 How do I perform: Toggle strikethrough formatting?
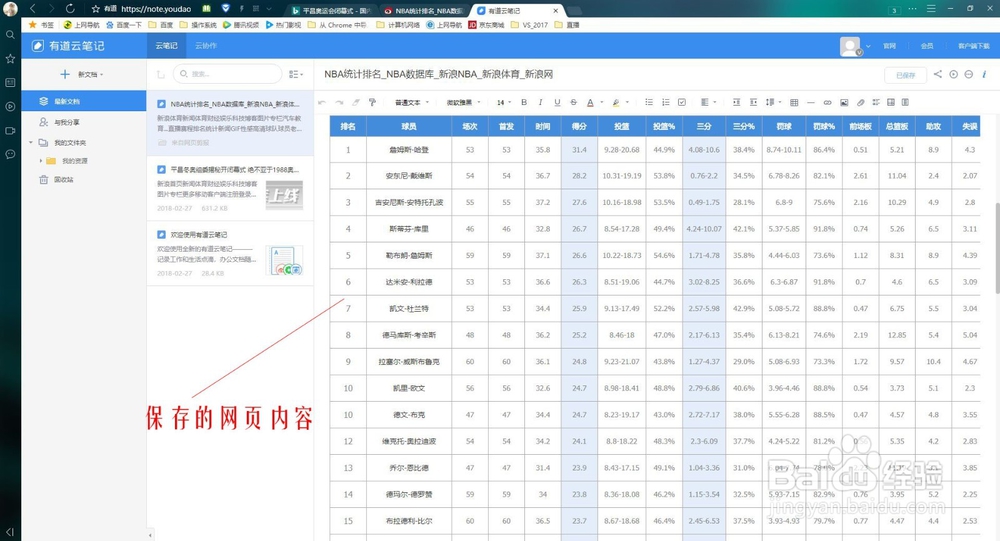point(573,102)
